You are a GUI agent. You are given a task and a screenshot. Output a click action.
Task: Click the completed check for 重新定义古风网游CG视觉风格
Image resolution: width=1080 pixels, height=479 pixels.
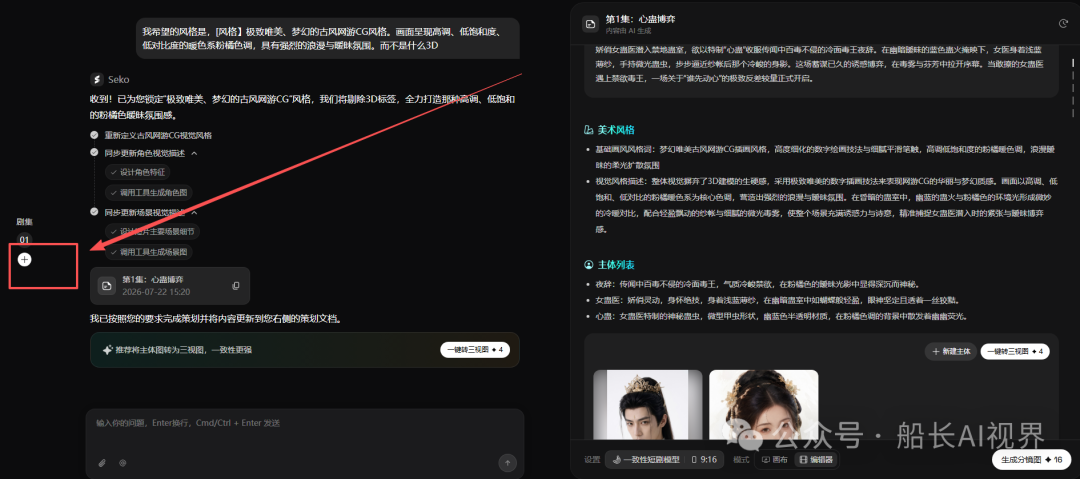tap(94, 136)
